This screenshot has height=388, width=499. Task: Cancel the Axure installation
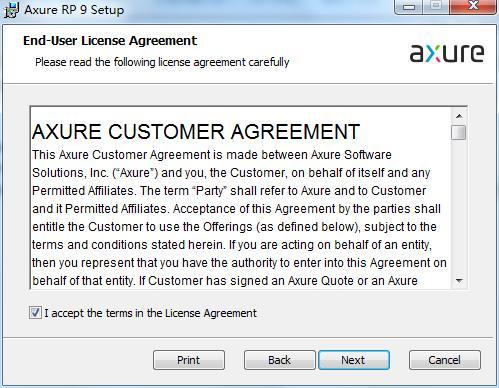445,360
